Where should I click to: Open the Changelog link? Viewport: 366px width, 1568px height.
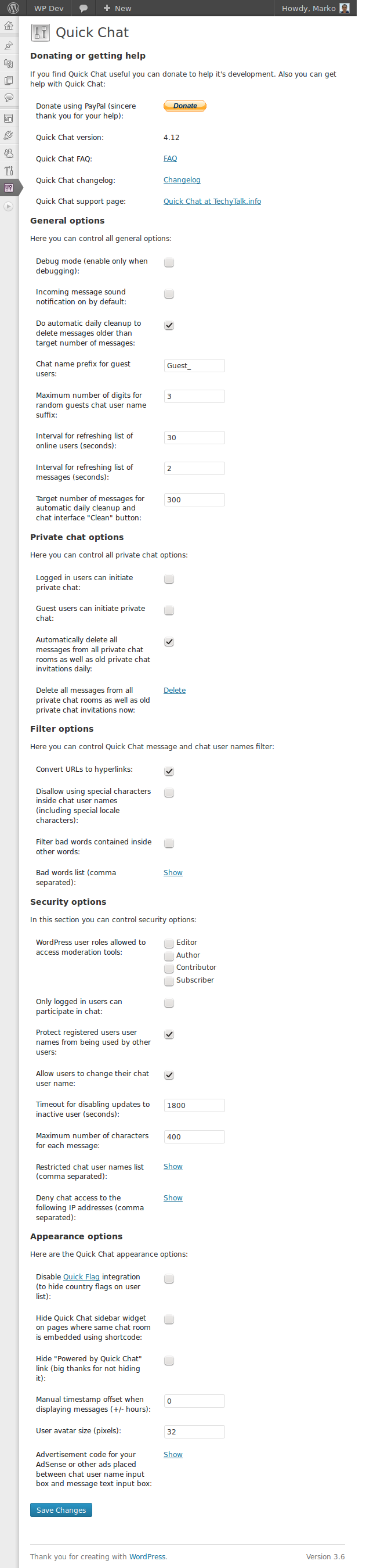coord(182,180)
